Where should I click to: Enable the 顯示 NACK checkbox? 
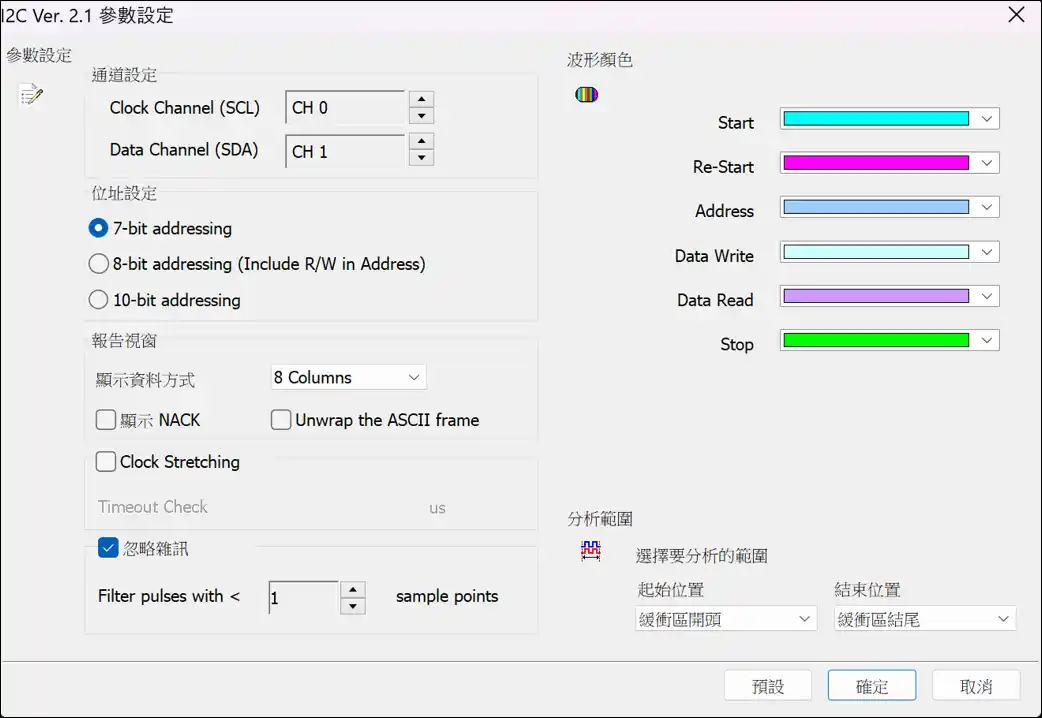click(x=106, y=420)
